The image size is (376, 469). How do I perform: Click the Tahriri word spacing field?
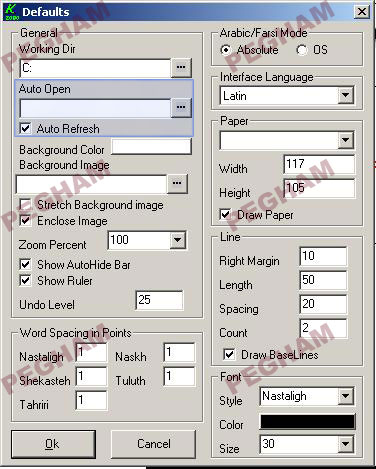tap(91, 401)
